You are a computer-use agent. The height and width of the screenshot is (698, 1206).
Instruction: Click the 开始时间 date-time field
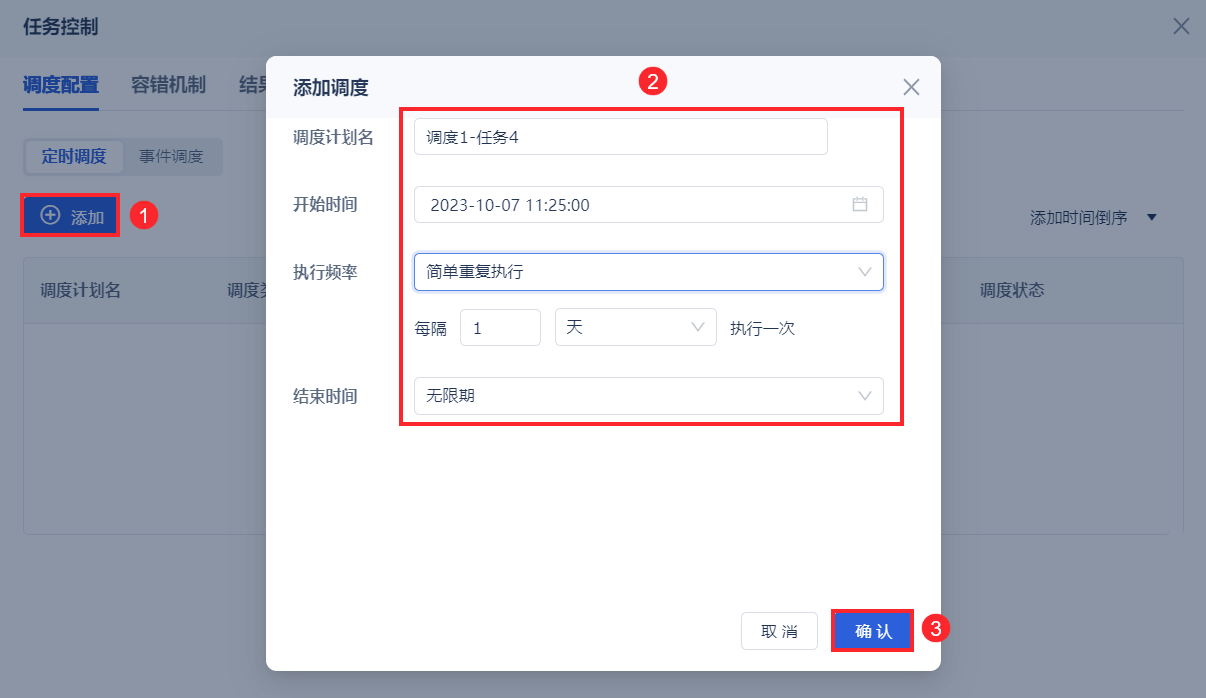click(649, 204)
